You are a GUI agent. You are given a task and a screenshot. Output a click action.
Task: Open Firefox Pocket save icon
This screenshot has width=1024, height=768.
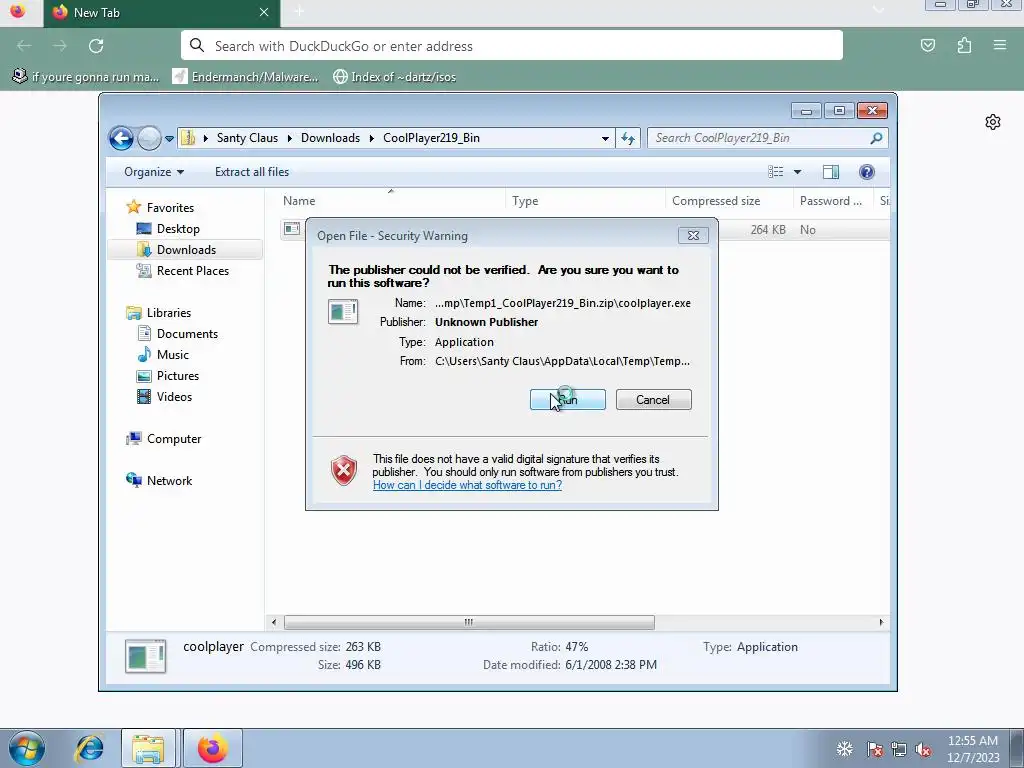point(928,45)
